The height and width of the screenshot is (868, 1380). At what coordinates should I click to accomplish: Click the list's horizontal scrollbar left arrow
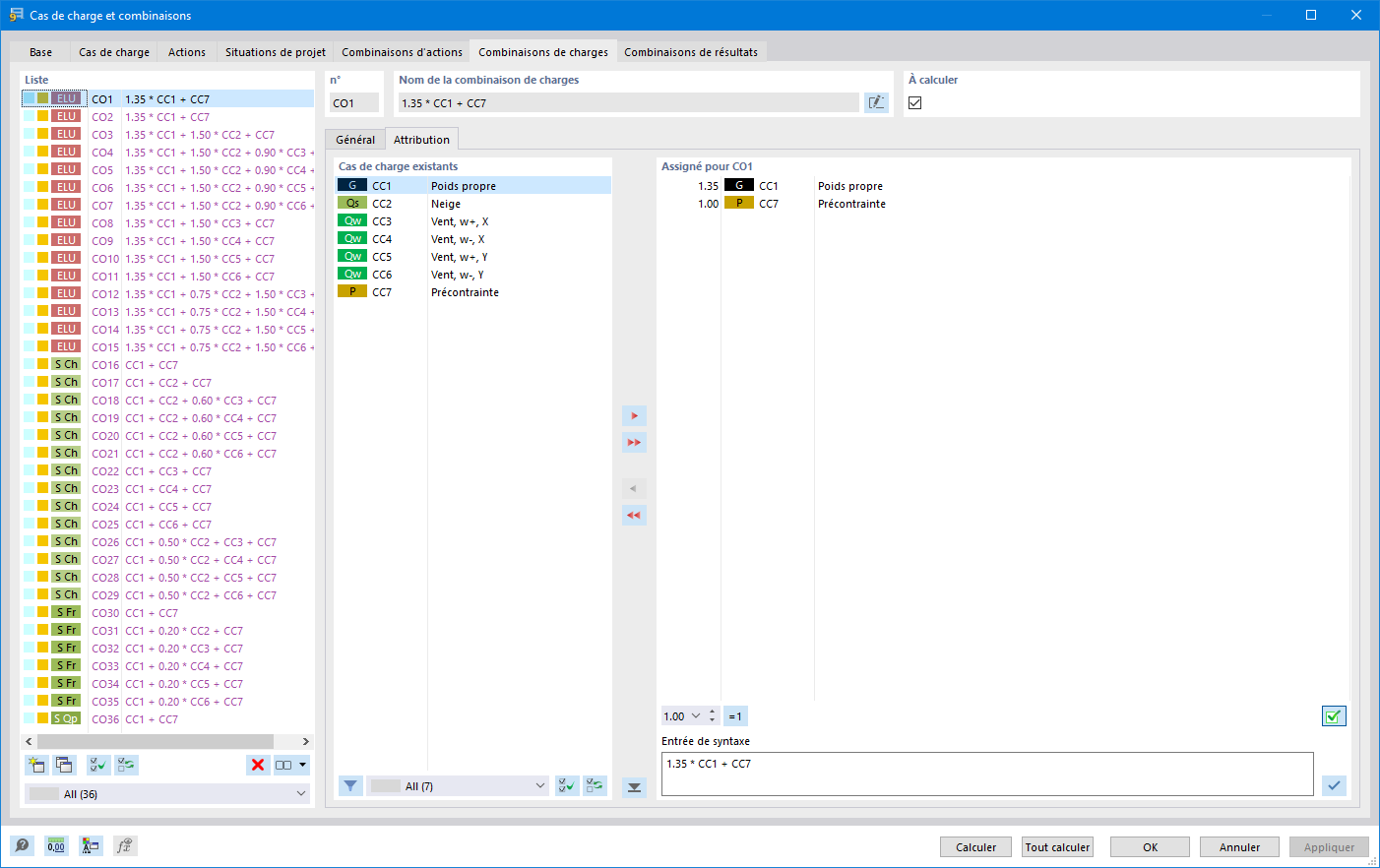[x=29, y=741]
